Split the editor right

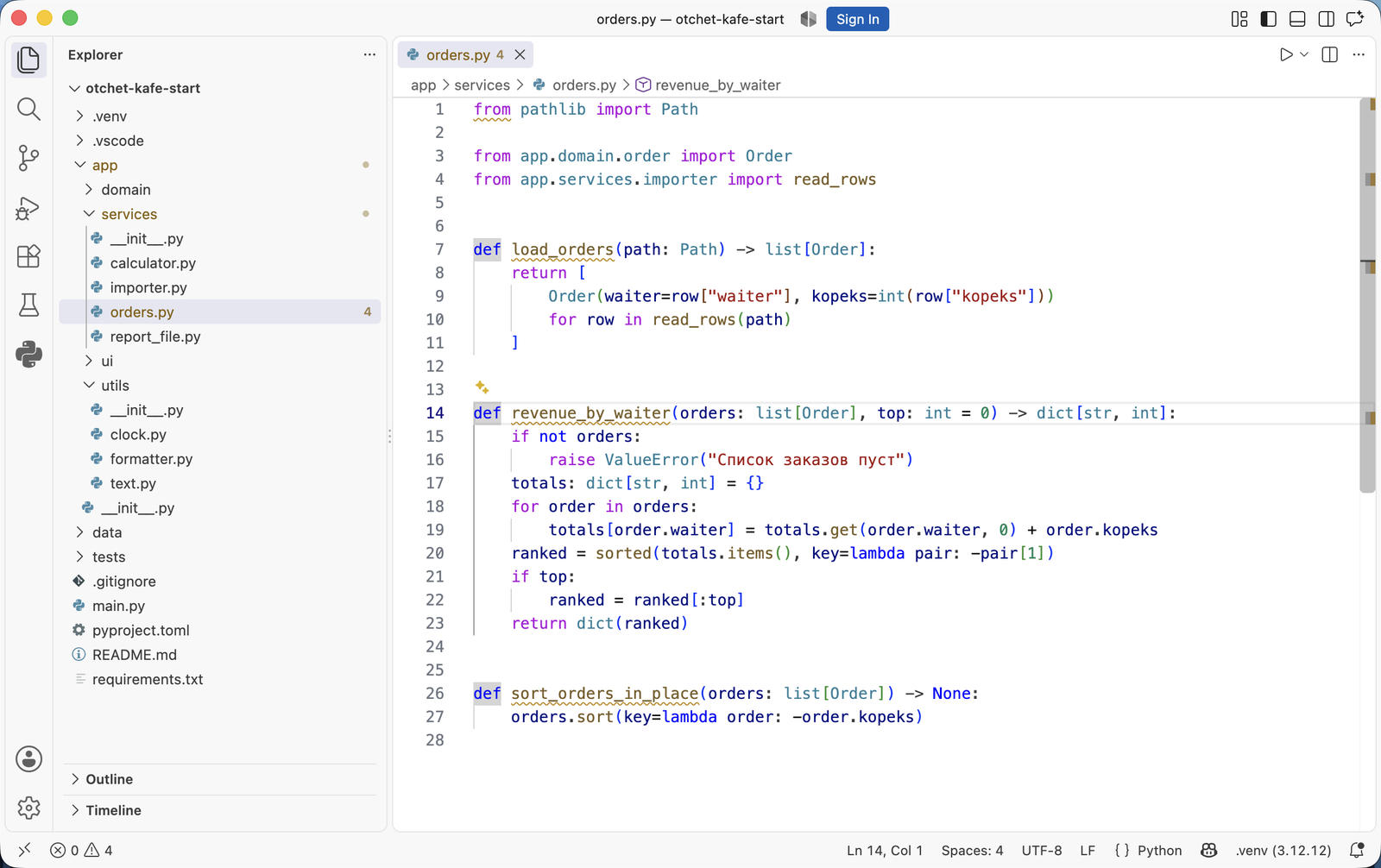point(1330,54)
